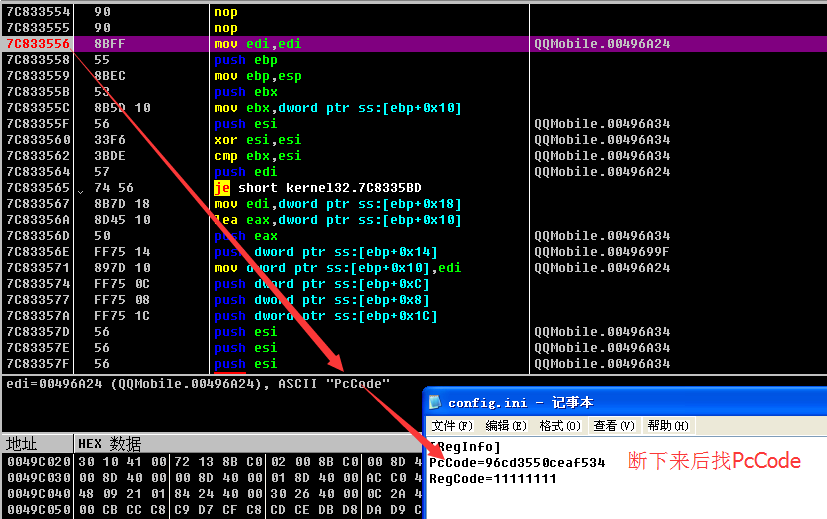Viewport: 827px width, 519px height.
Task: Click 'push dword ptr ss:[ebp+0xC]' instruction
Action: (x=322, y=284)
